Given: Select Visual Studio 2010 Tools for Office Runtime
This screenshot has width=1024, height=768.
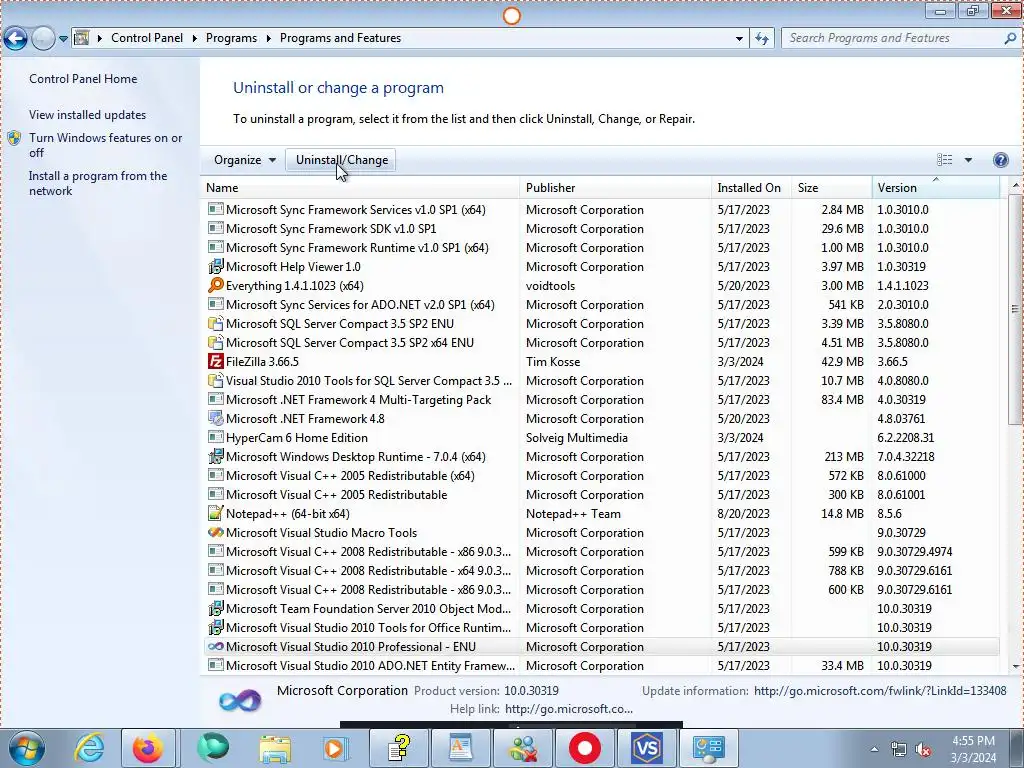Looking at the screenshot, I should (x=603, y=628).
